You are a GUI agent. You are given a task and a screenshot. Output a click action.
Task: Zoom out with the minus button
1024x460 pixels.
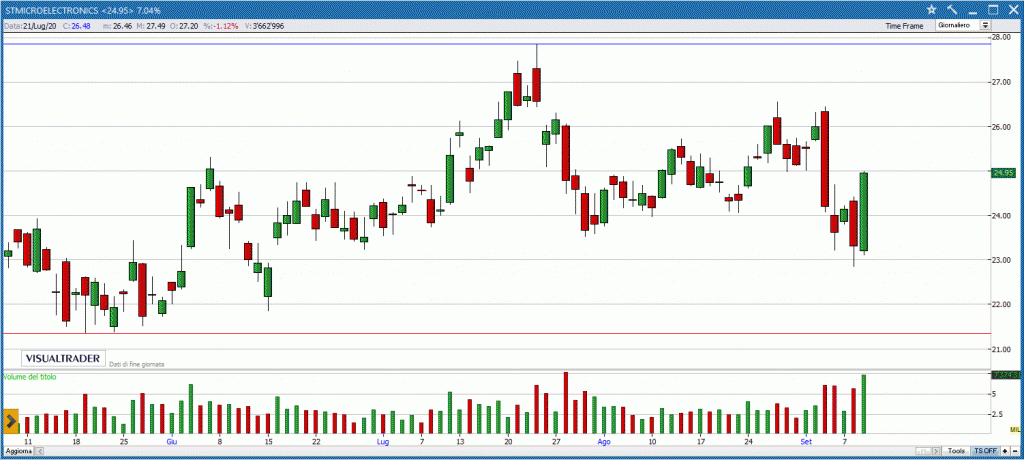coord(1016,452)
